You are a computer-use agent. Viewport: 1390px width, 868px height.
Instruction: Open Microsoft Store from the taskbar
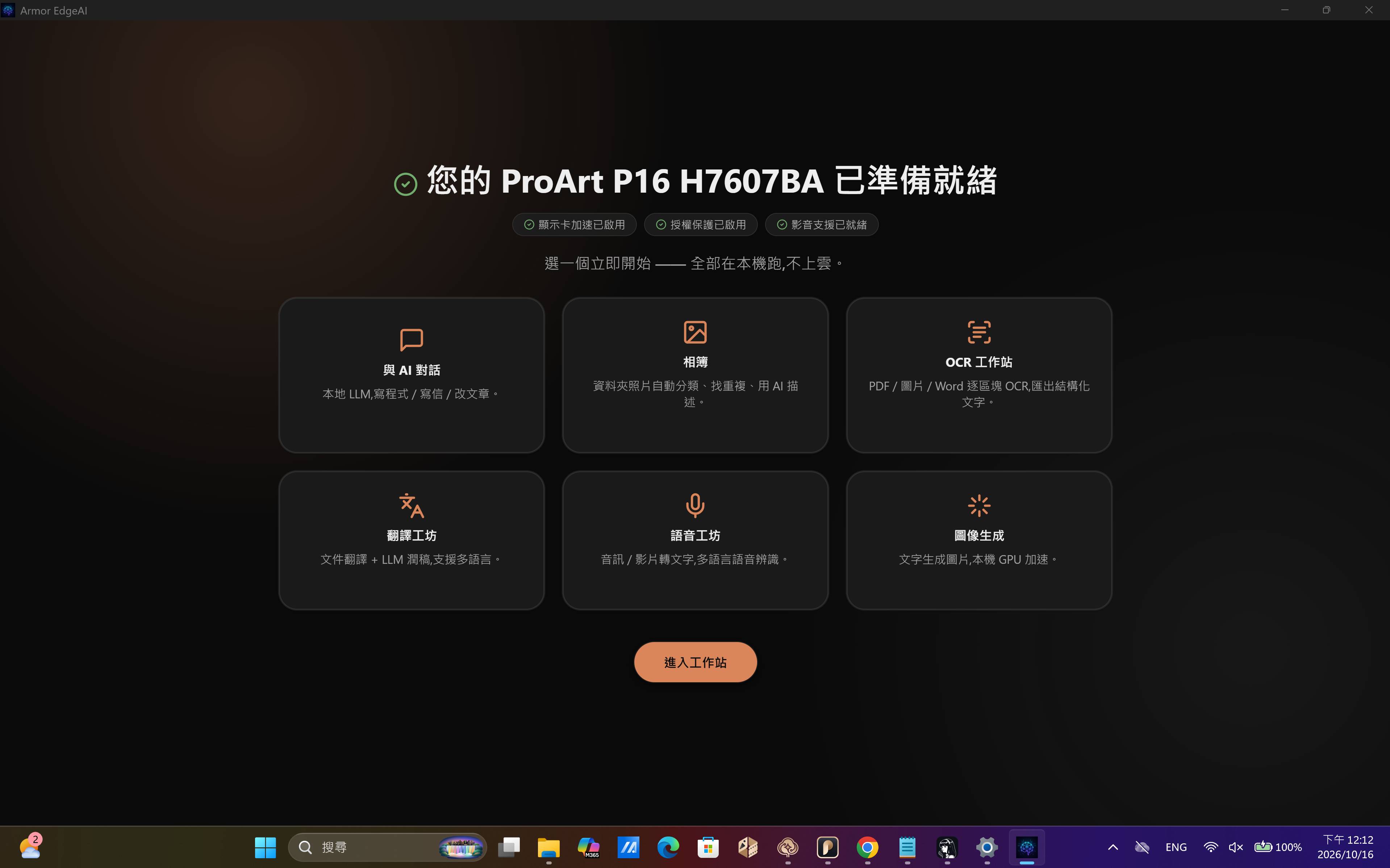click(x=708, y=847)
